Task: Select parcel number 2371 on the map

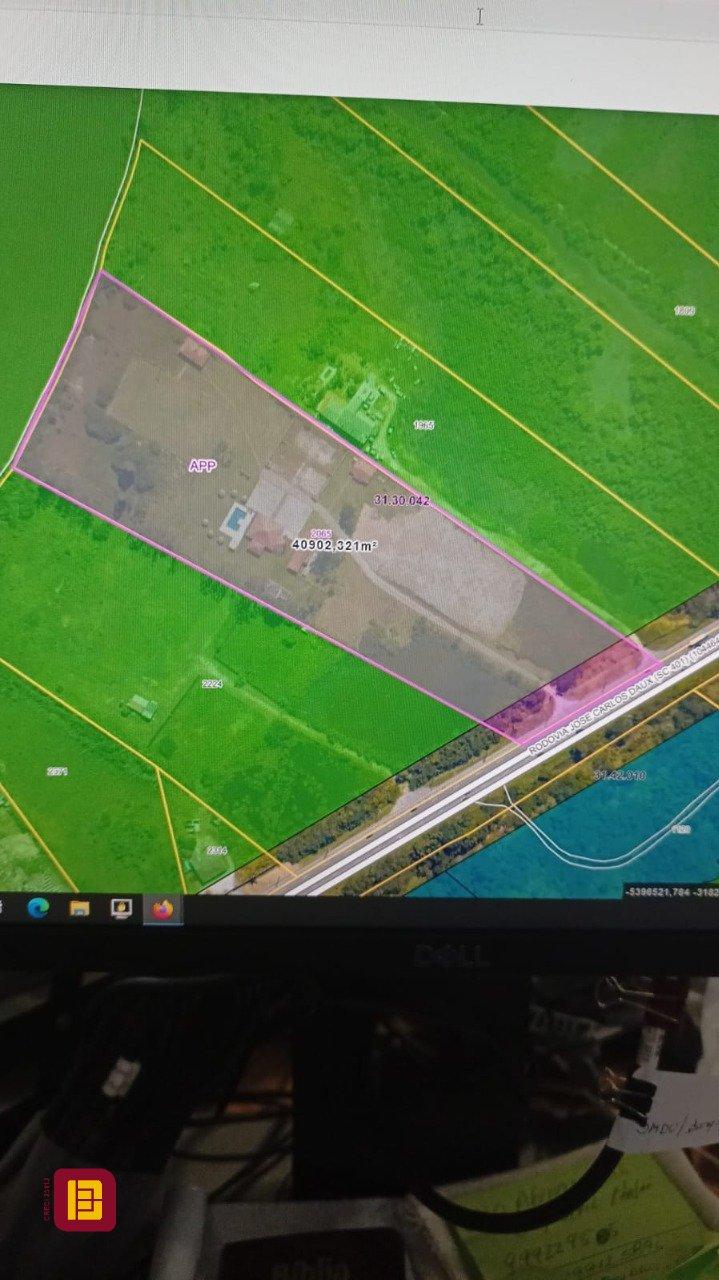Action: click(x=57, y=771)
